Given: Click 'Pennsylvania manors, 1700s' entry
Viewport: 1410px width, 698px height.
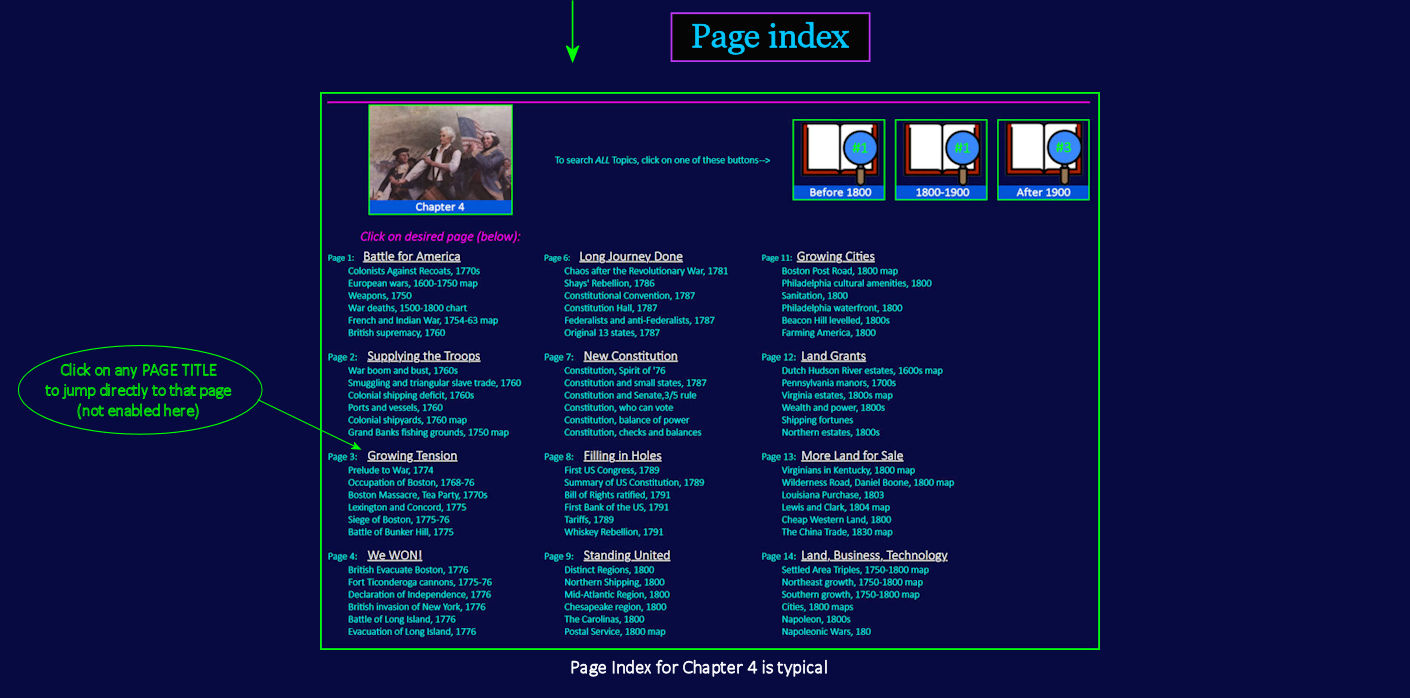Looking at the screenshot, I should pos(839,383).
